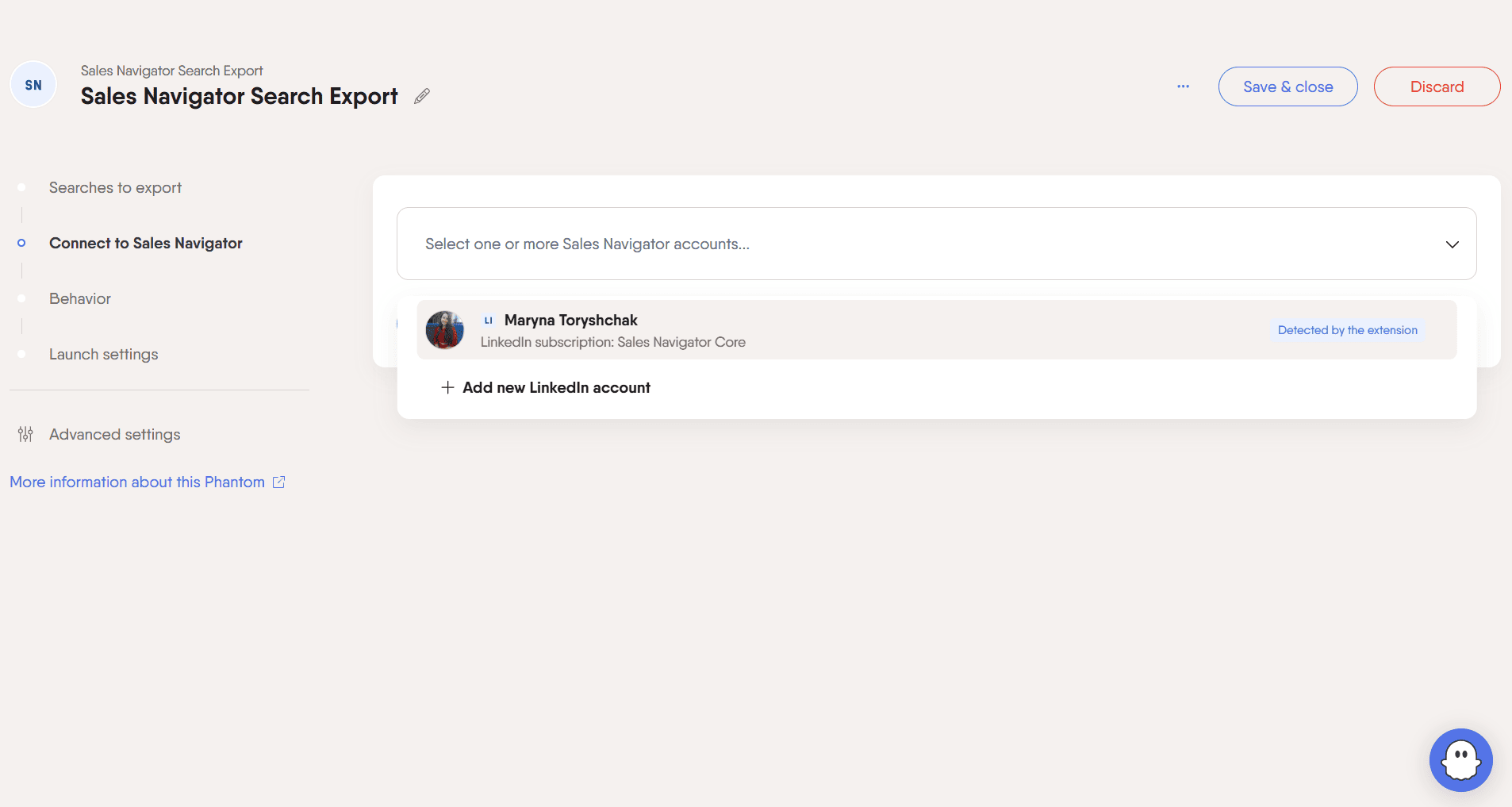Open the three-dots more options menu
Screen dimensions: 1512x807
coord(1183,86)
